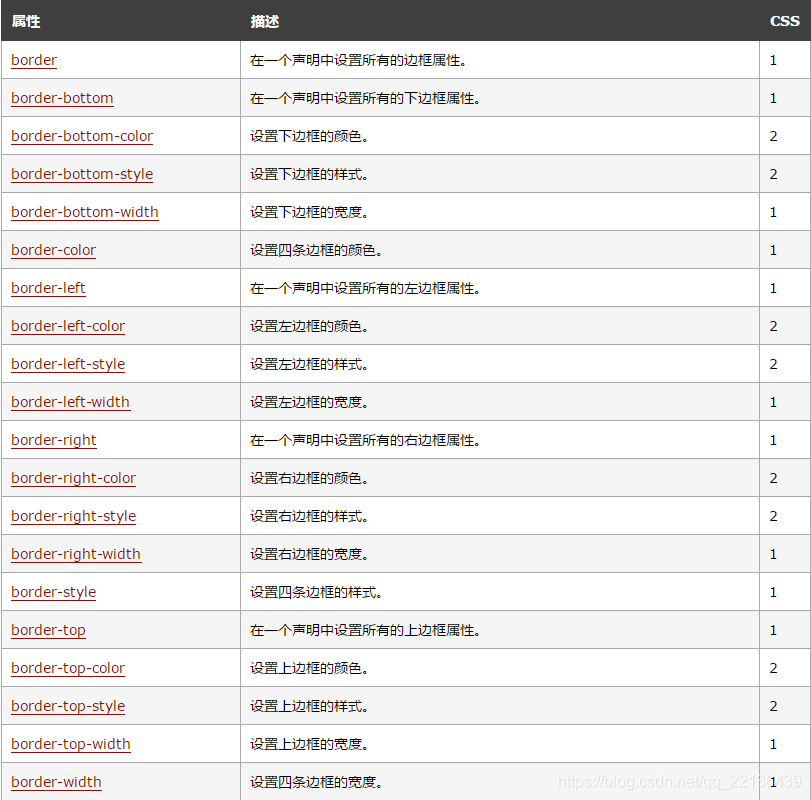Screen dimensions: 811x800
Task: Select description 设置左边框的宽度。
Action: tap(309, 402)
